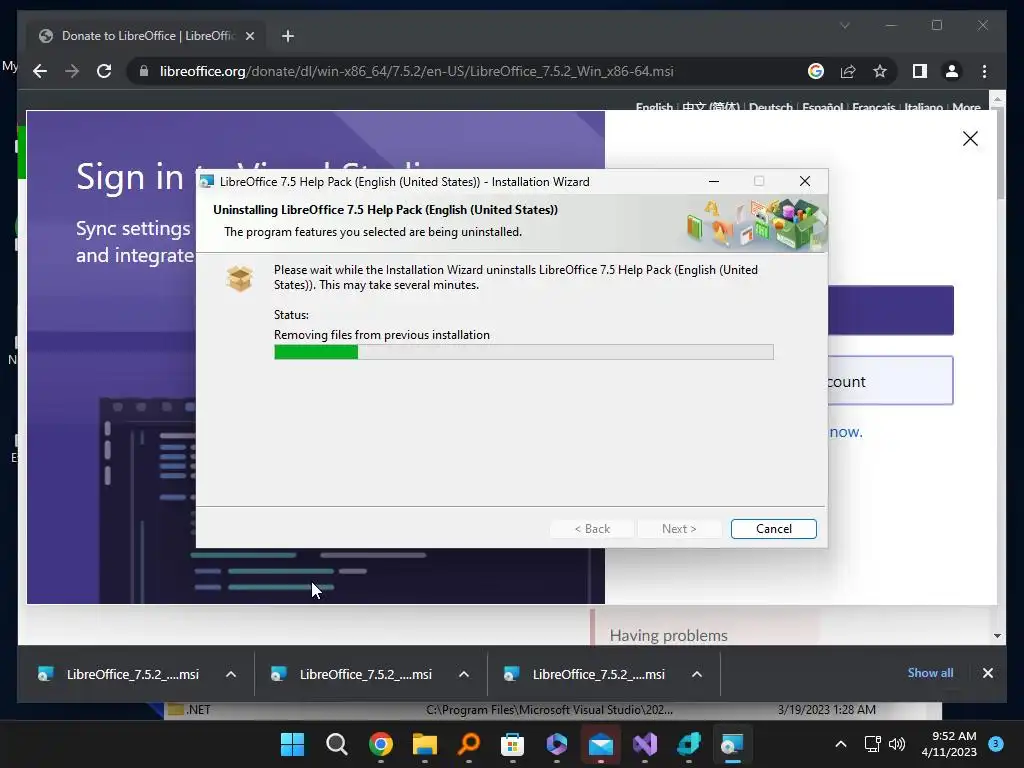
Task: Minimize the Installation Wizard window
Action: 714,181
